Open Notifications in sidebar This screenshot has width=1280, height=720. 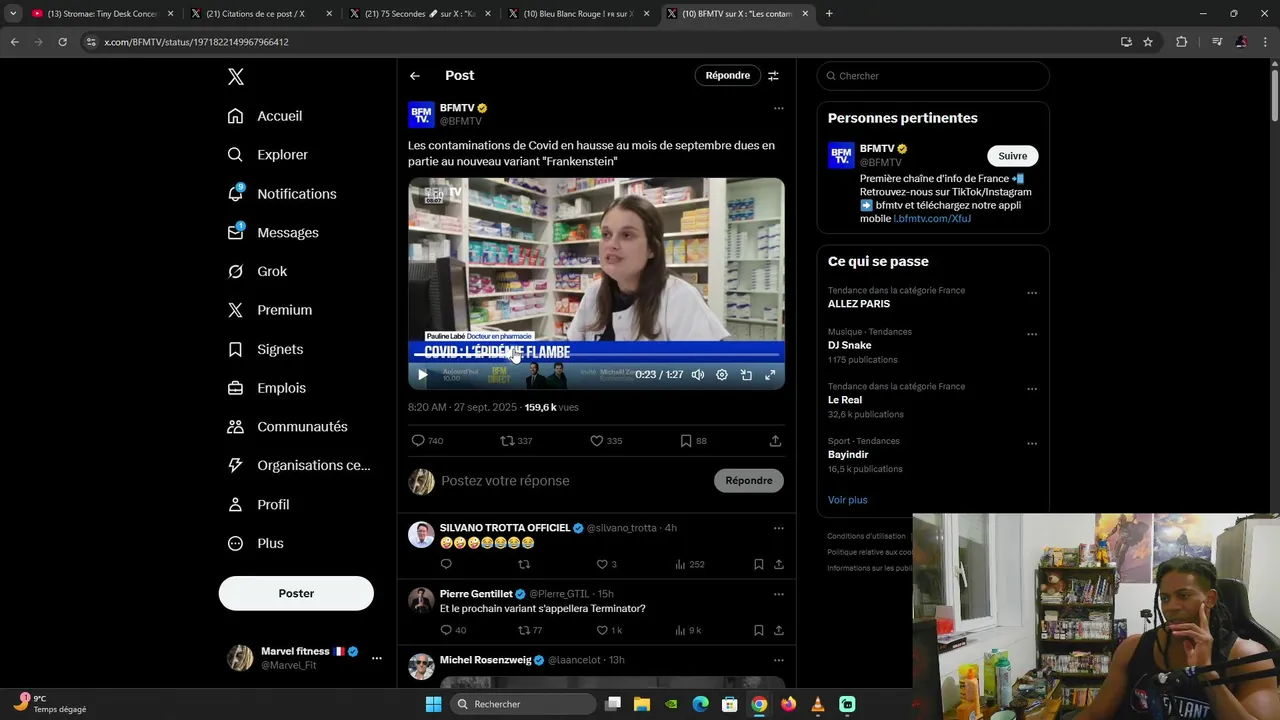pyautogui.click(x=282, y=194)
